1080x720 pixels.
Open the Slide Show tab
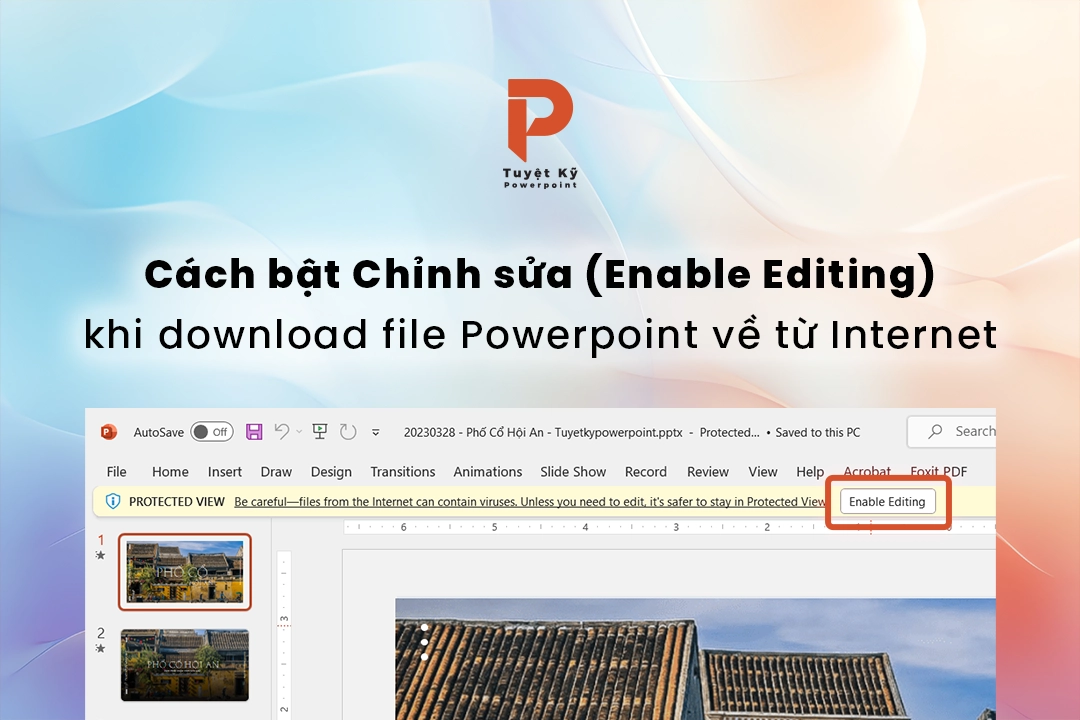[x=573, y=472]
